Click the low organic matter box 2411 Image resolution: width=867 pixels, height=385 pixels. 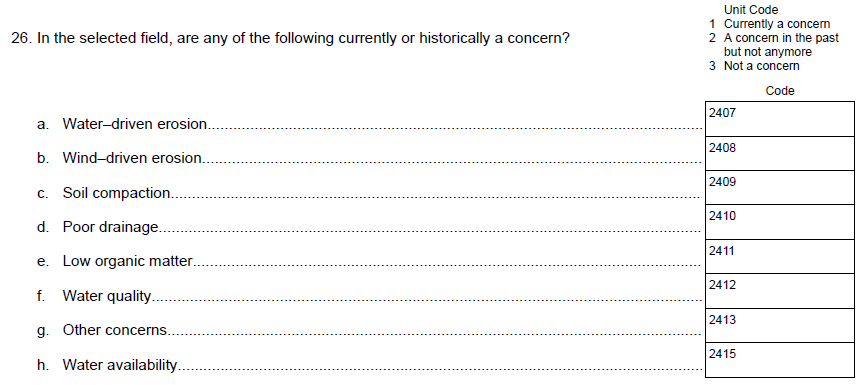(780, 257)
